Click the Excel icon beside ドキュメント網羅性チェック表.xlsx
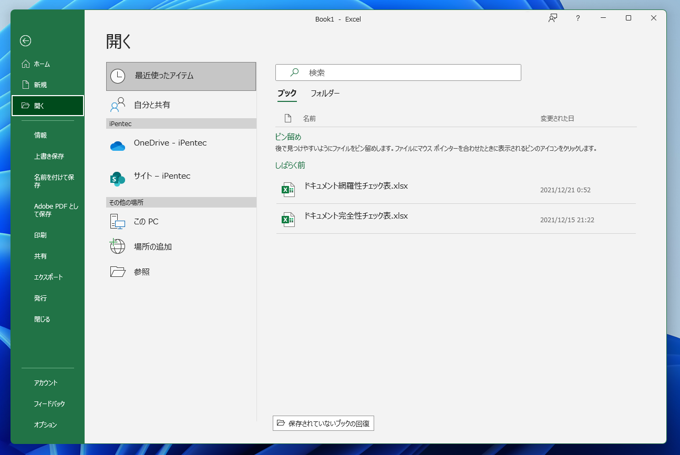Screen dimensions: 680x455 [x=288, y=190]
